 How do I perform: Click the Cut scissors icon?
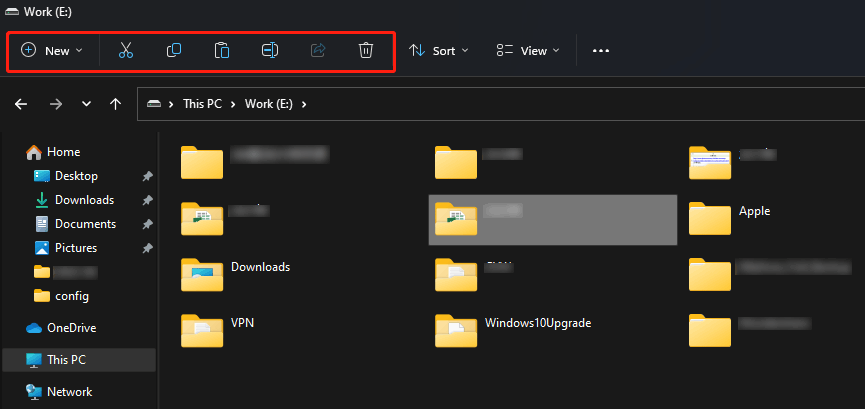click(126, 51)
